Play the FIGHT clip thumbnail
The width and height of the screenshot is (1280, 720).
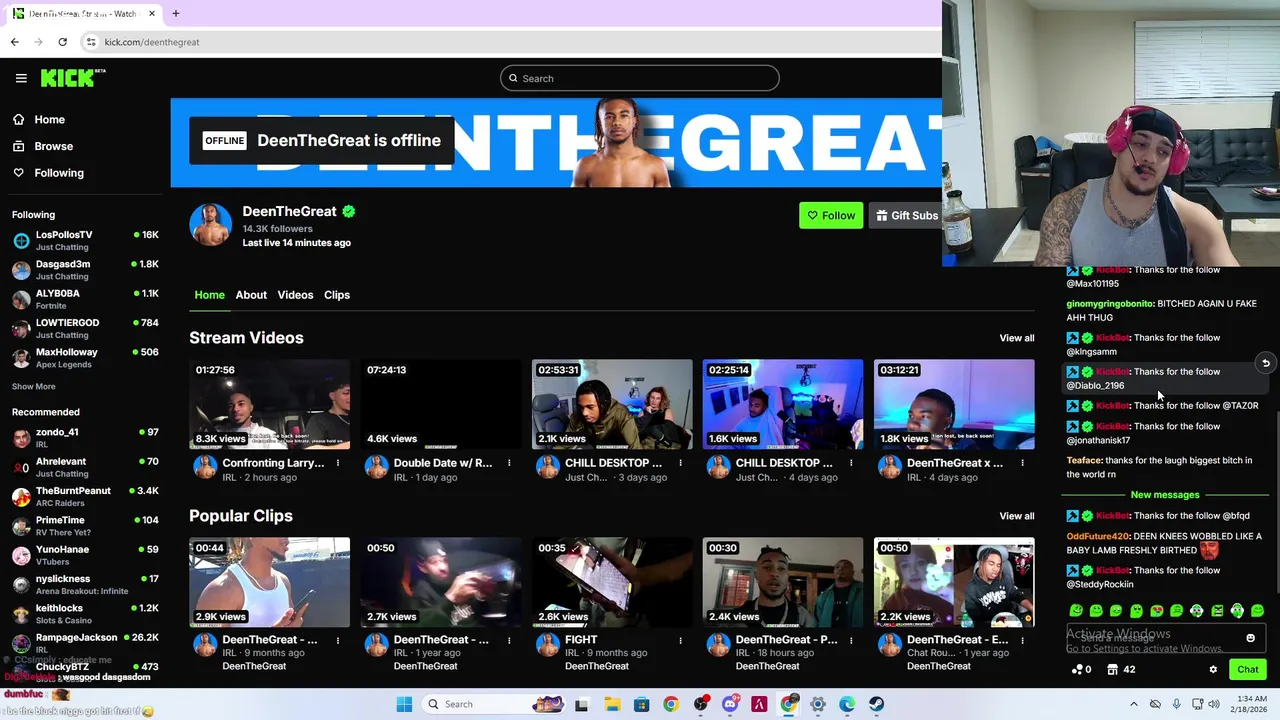tap(612, 583)
